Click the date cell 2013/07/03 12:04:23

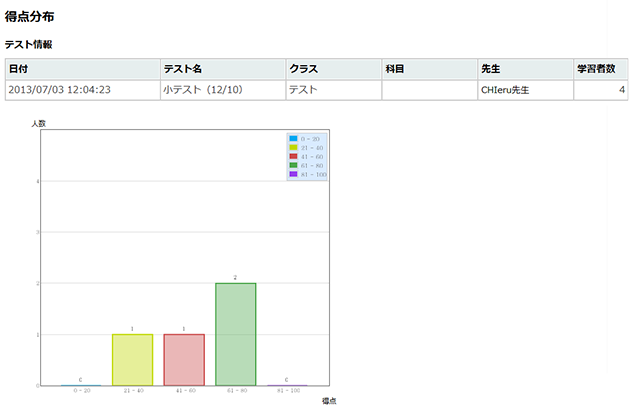coord(59,90)
